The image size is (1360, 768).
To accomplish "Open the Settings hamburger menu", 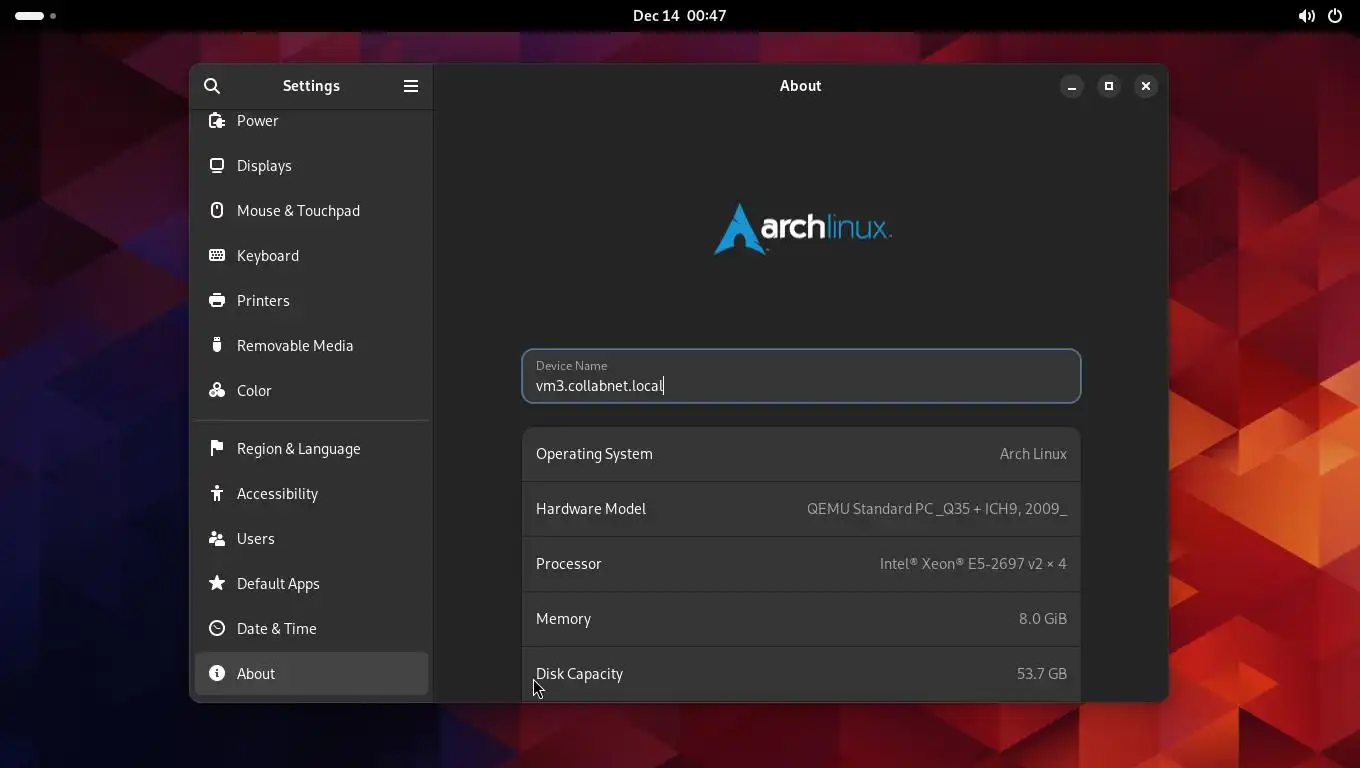I will [411, 86].
